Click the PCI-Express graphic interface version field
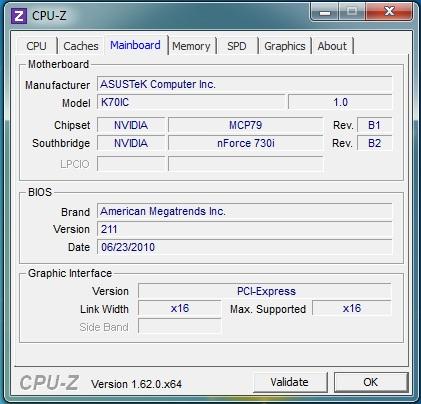The image size is (421, 404). (265, 291)
